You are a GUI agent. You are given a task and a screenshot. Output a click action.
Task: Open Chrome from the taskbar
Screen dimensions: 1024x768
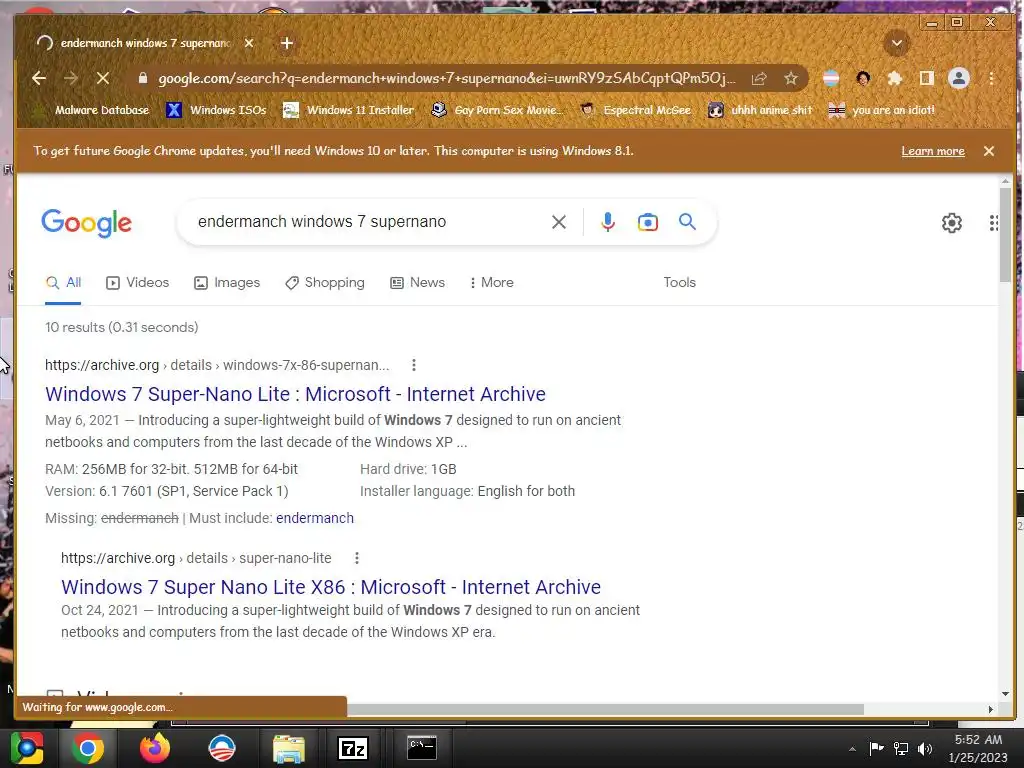pos(88,748)
